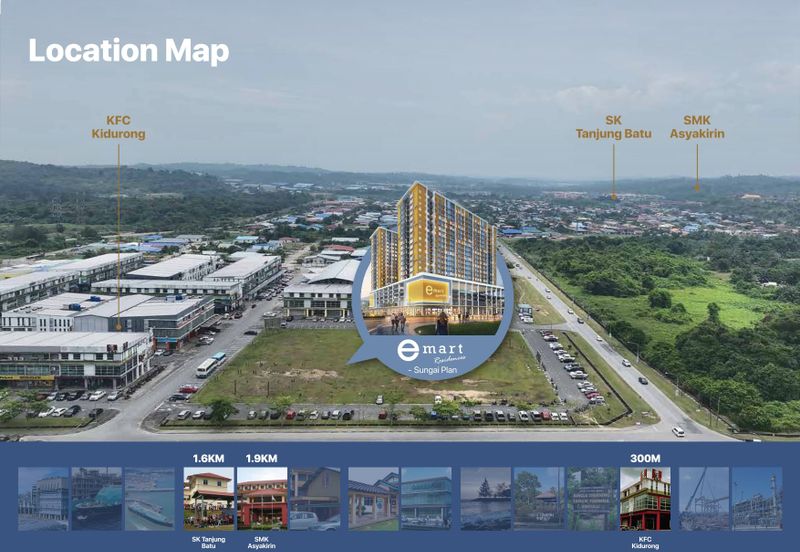
Task: Open the faded ship thumbnail in the bottom strip
Action: tap(149, 498)
